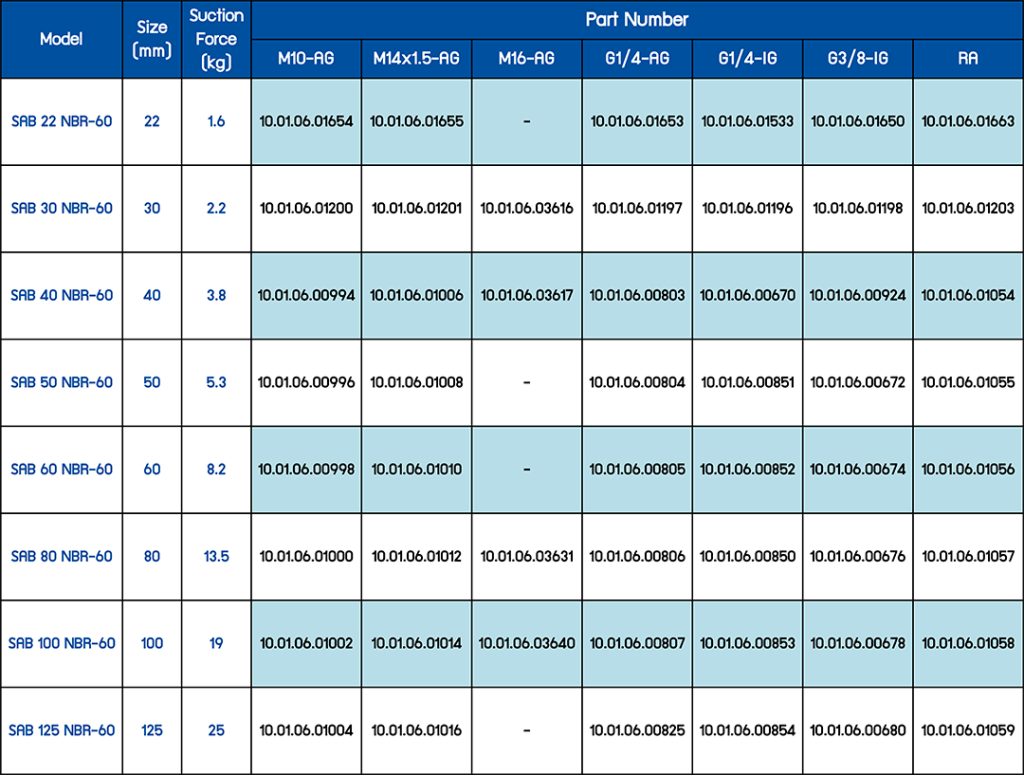1024x775 pixels.
Task: Select part number 10.01.06.01057
Action: 968,556
